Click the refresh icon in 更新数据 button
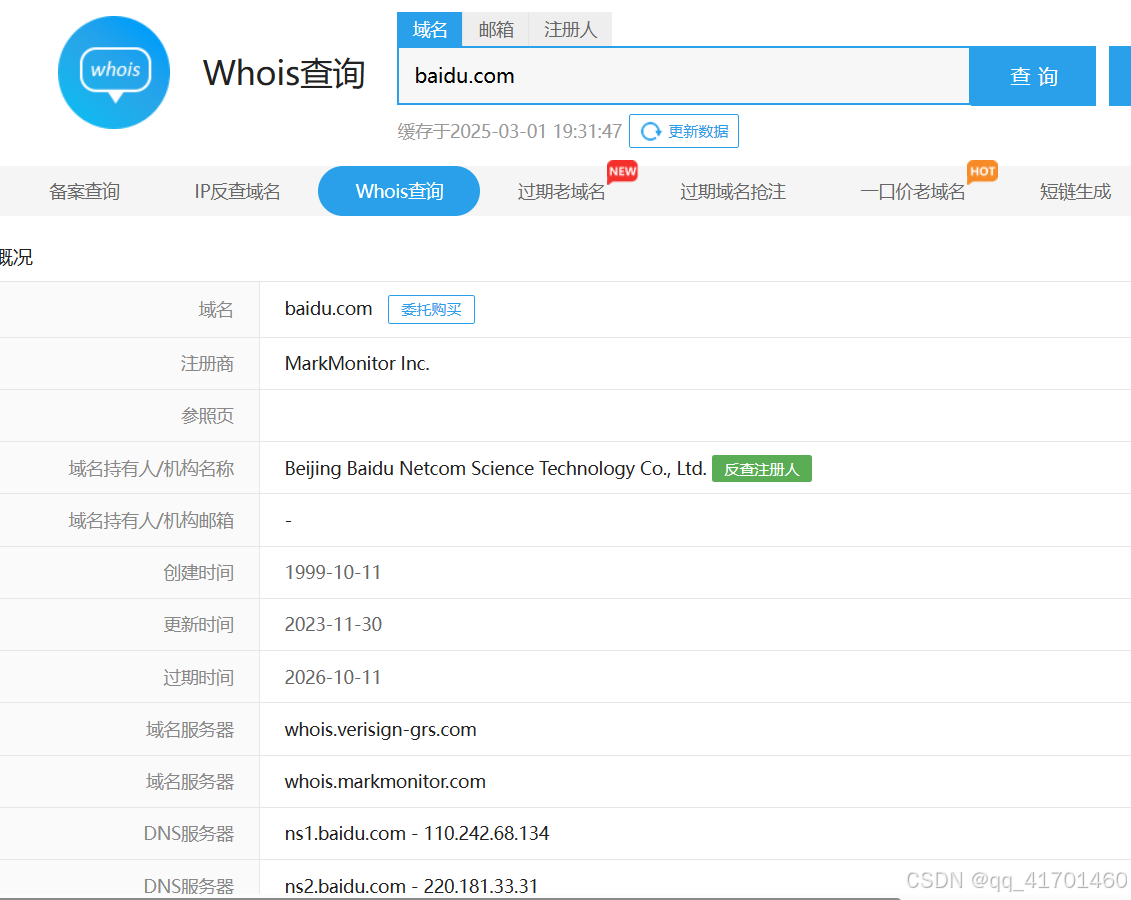 (x=651, y=131)
